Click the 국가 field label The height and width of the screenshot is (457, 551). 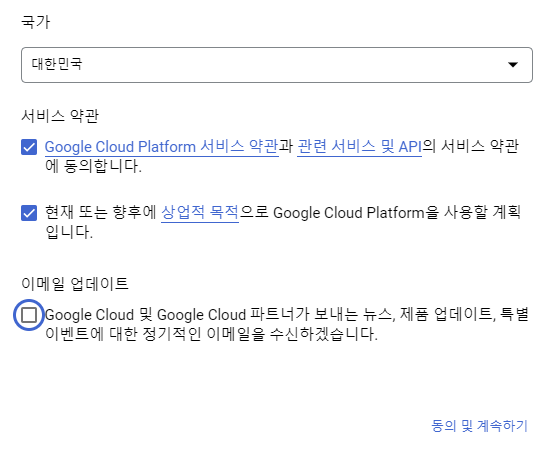pyautogui.click(x=35, y=22)
